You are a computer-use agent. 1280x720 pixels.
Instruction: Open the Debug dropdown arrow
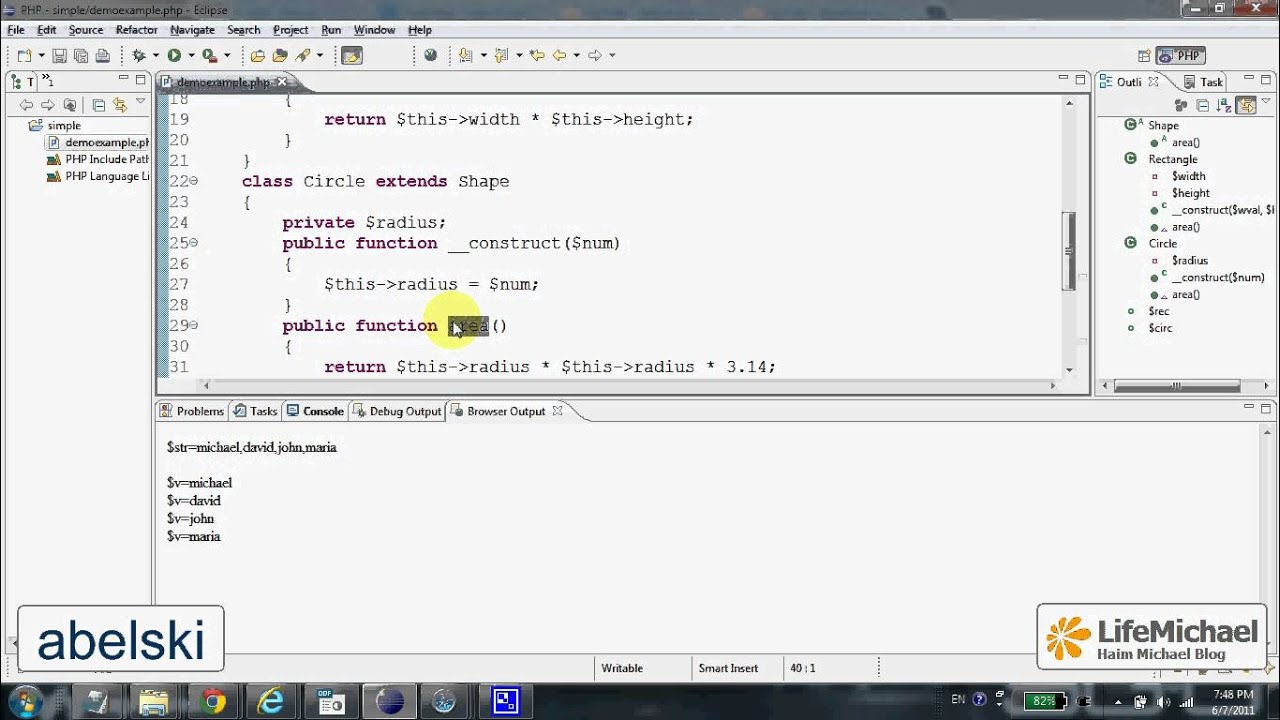coord(155,56)
